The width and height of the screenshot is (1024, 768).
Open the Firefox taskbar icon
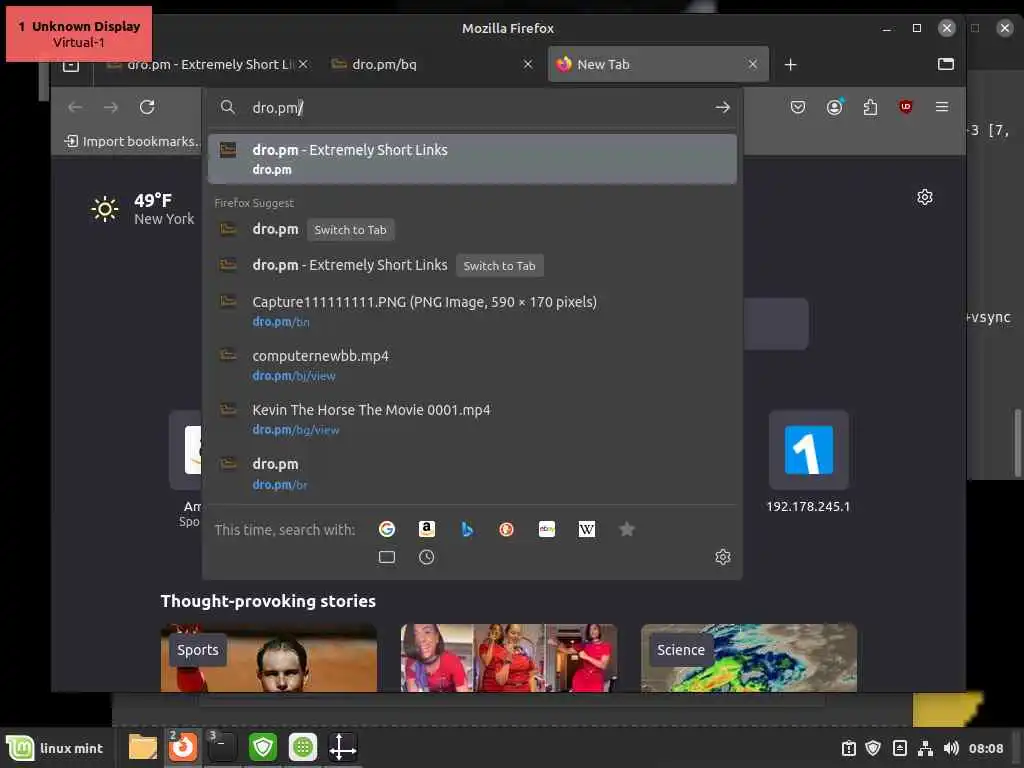[x=182, y=746]
